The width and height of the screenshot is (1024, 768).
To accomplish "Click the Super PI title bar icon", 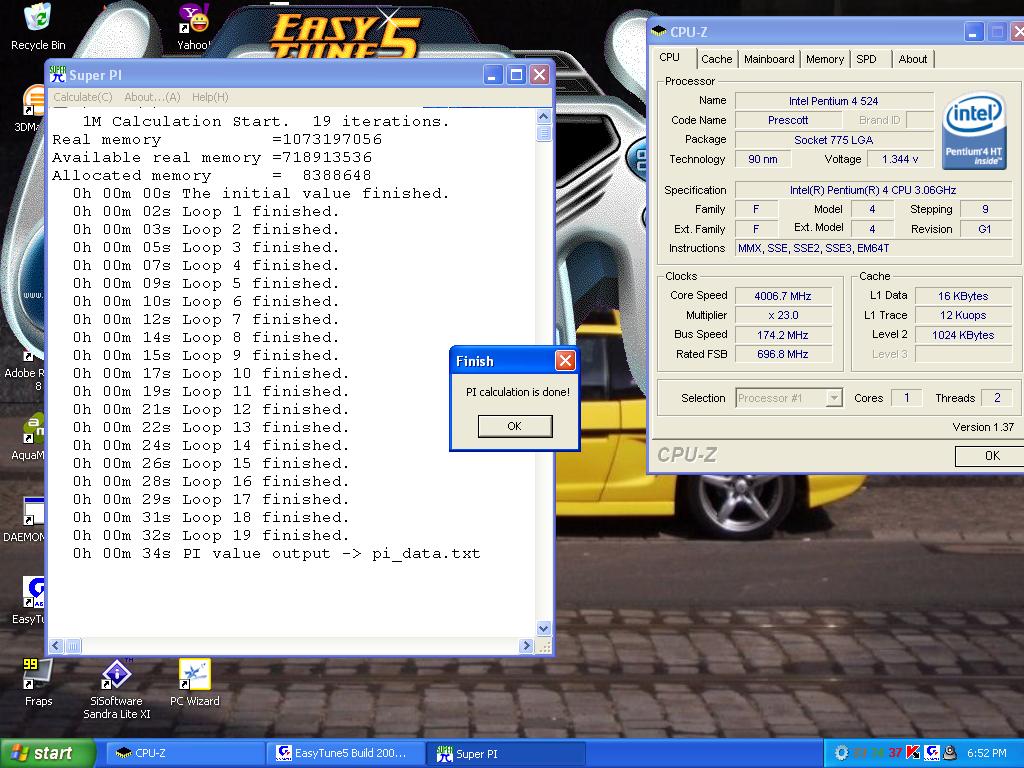I will (x=58, y=74).
